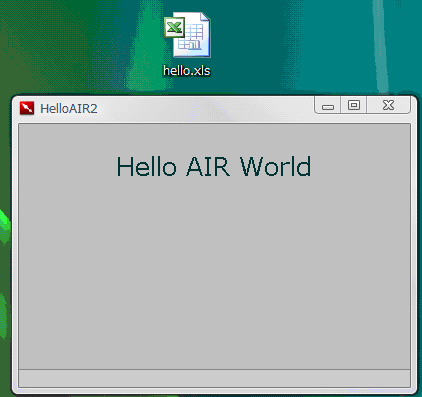Screen dimensions: 422x397
Task: Click the word Hello in heading
Action: click(x=146, y=166)
